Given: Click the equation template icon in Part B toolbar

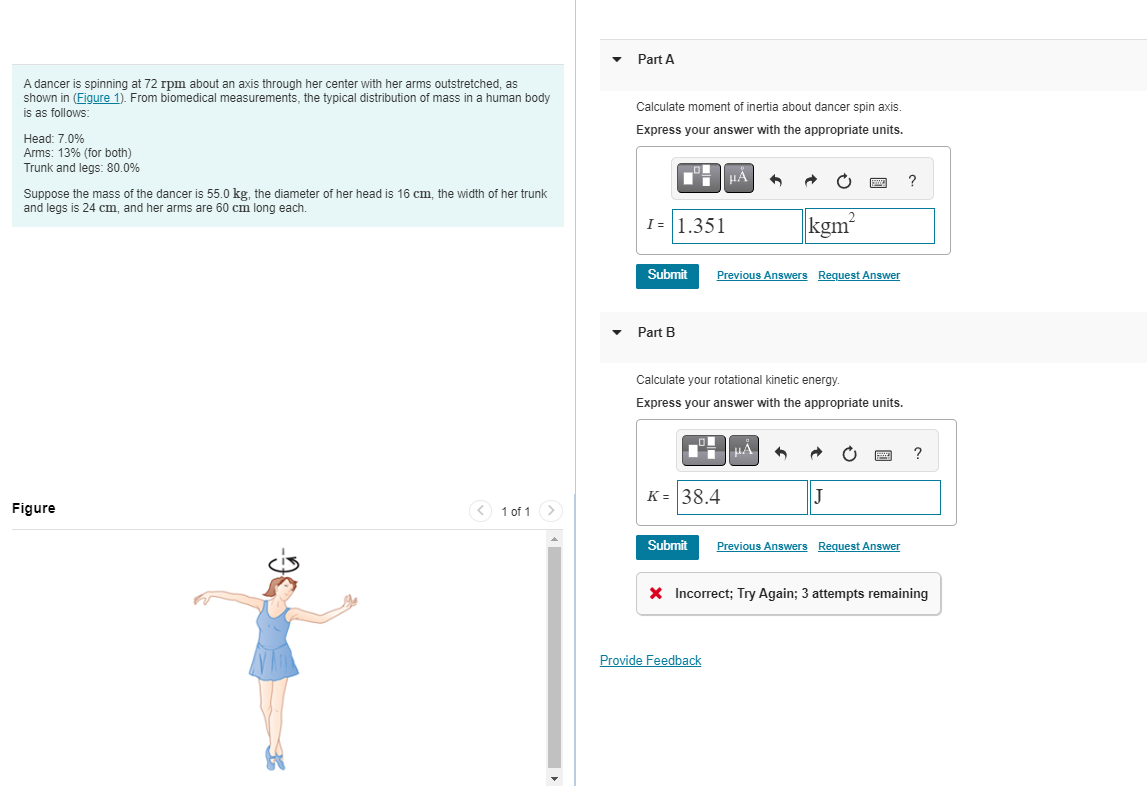Looking at the screenshot, I should pos(703,449).
